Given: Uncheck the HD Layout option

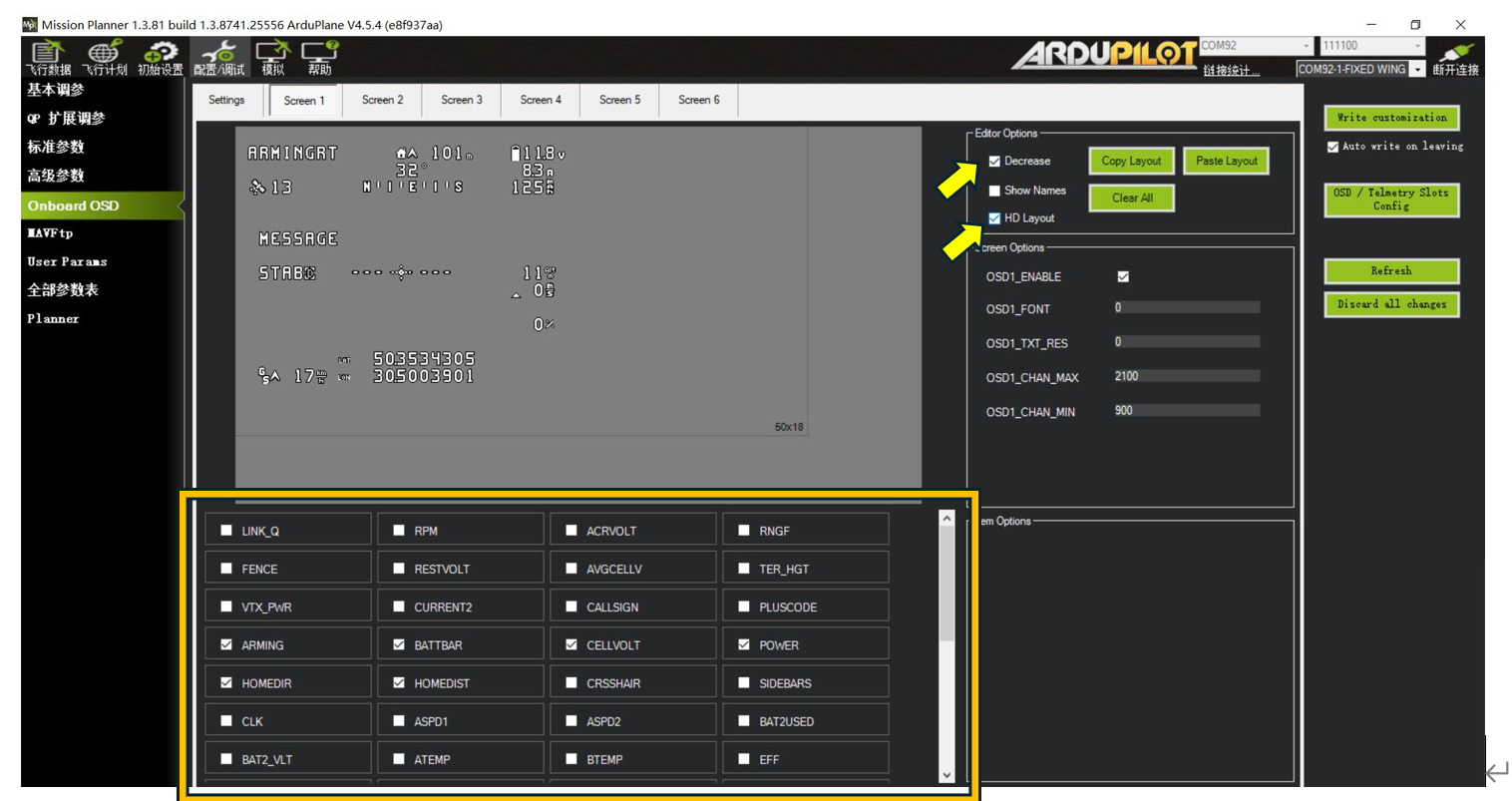Looking at the screenshot, I should [x=994, y=218].
